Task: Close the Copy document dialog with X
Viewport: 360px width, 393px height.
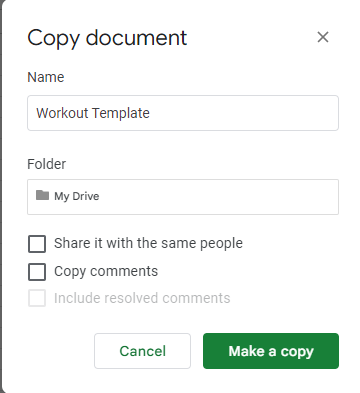Action: tap(323, 37)
